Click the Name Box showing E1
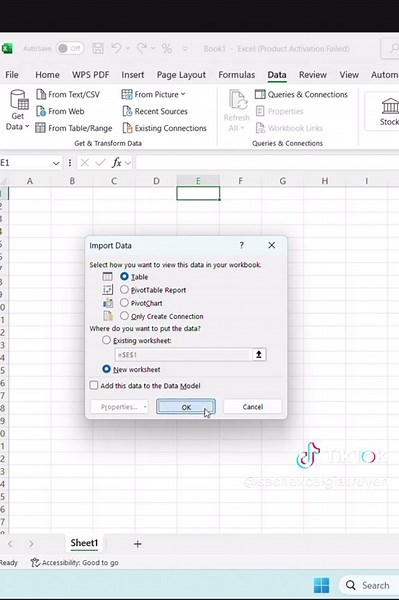Viewport: 399px width, 600px height. click(x=25, y=163)
